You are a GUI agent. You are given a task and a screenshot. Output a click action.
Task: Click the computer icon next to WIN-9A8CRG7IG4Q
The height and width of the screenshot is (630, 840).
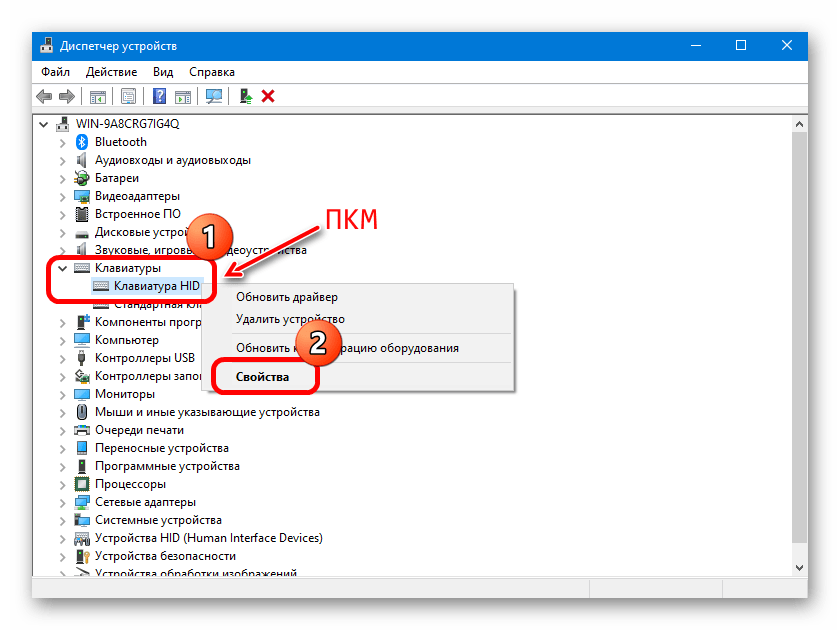point(63,124)
